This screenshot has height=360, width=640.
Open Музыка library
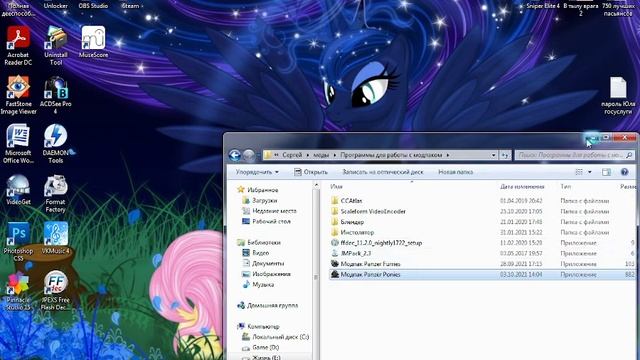tap(263, 284)
